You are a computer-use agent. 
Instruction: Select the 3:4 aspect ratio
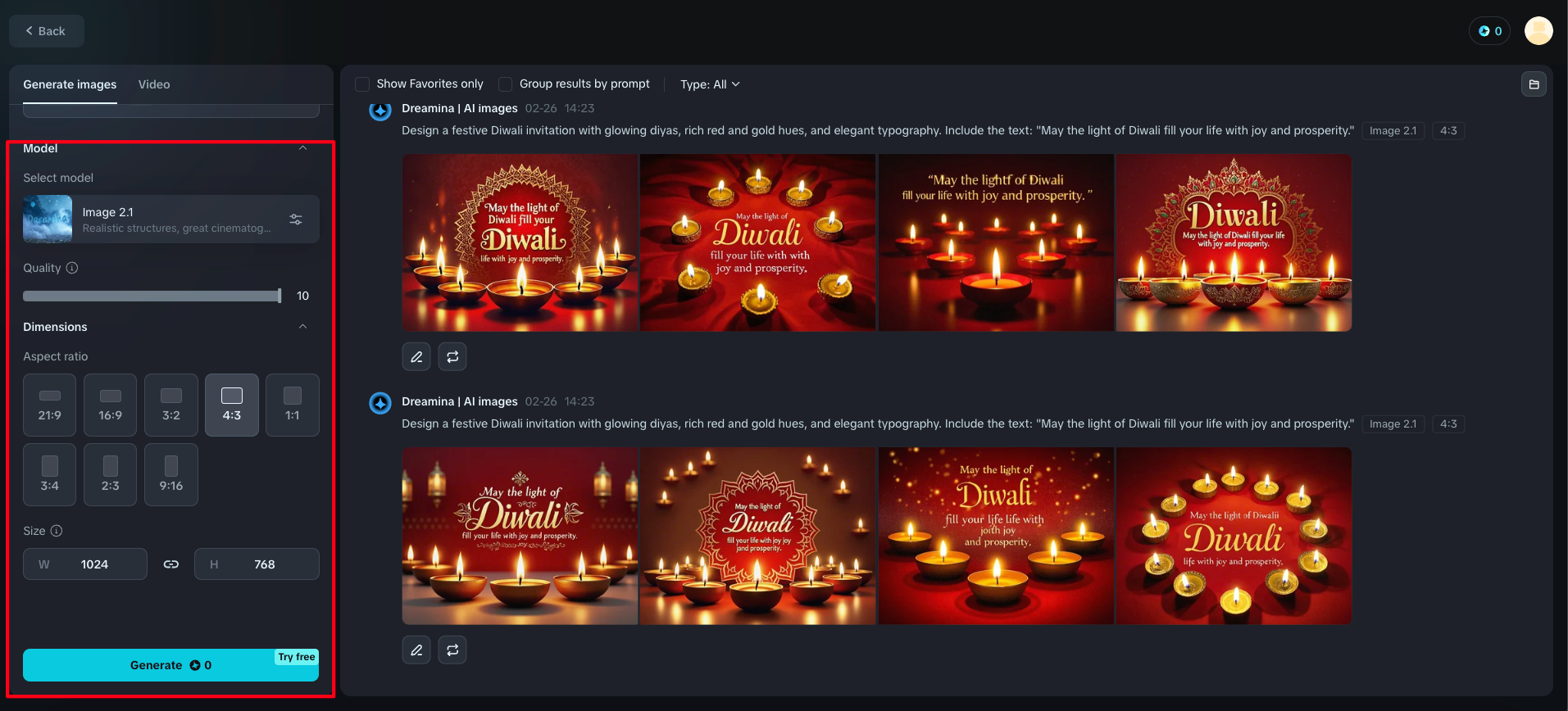(50, 474)
